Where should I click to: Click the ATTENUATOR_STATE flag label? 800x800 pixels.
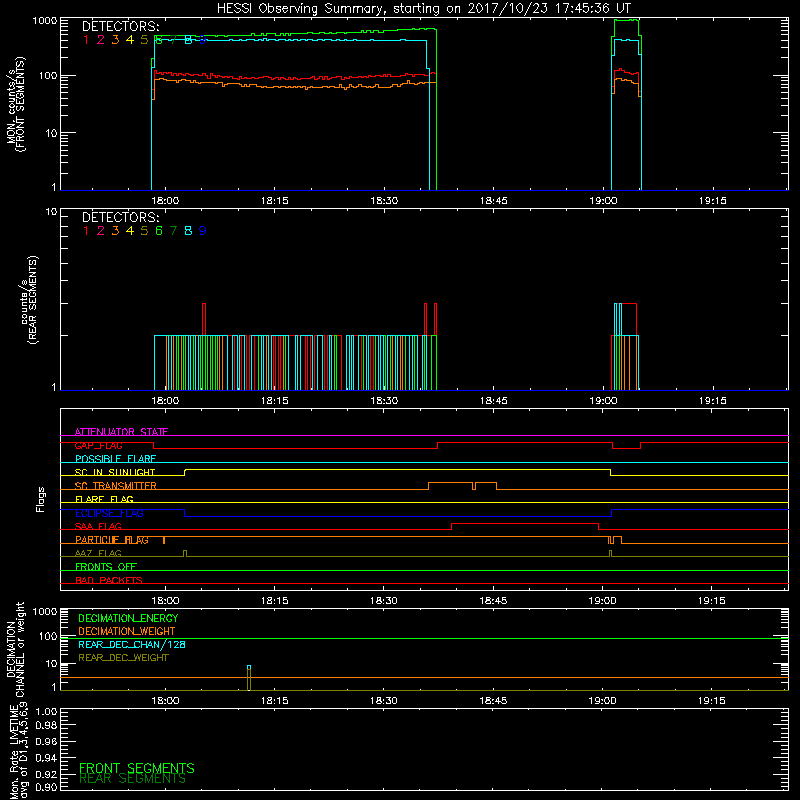(121, 432)
